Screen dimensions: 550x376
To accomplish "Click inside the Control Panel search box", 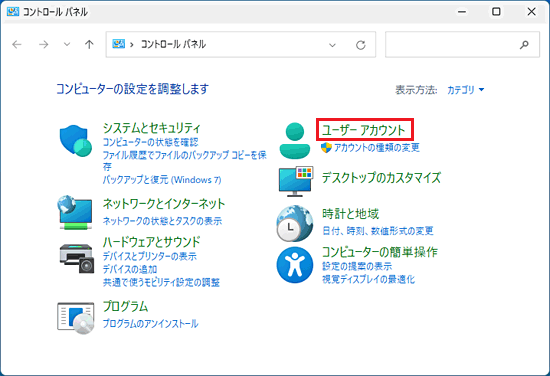I will [x=462, y=45].
